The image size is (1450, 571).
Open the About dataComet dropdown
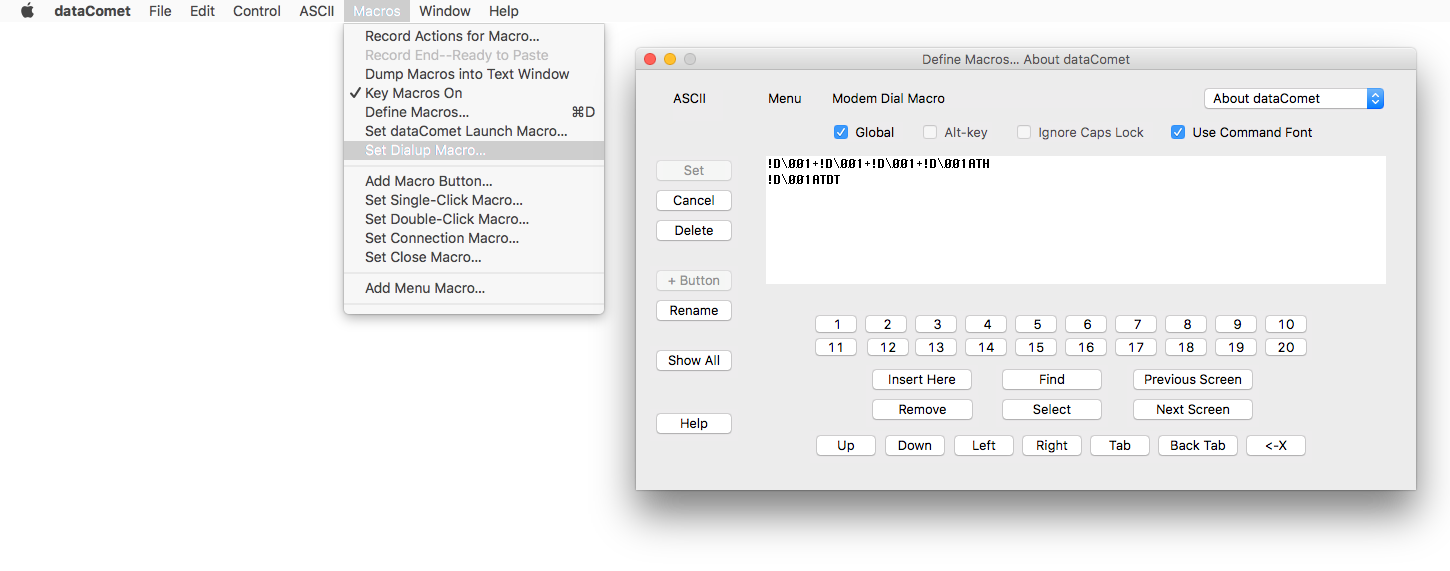click(x=1294, y=98)
